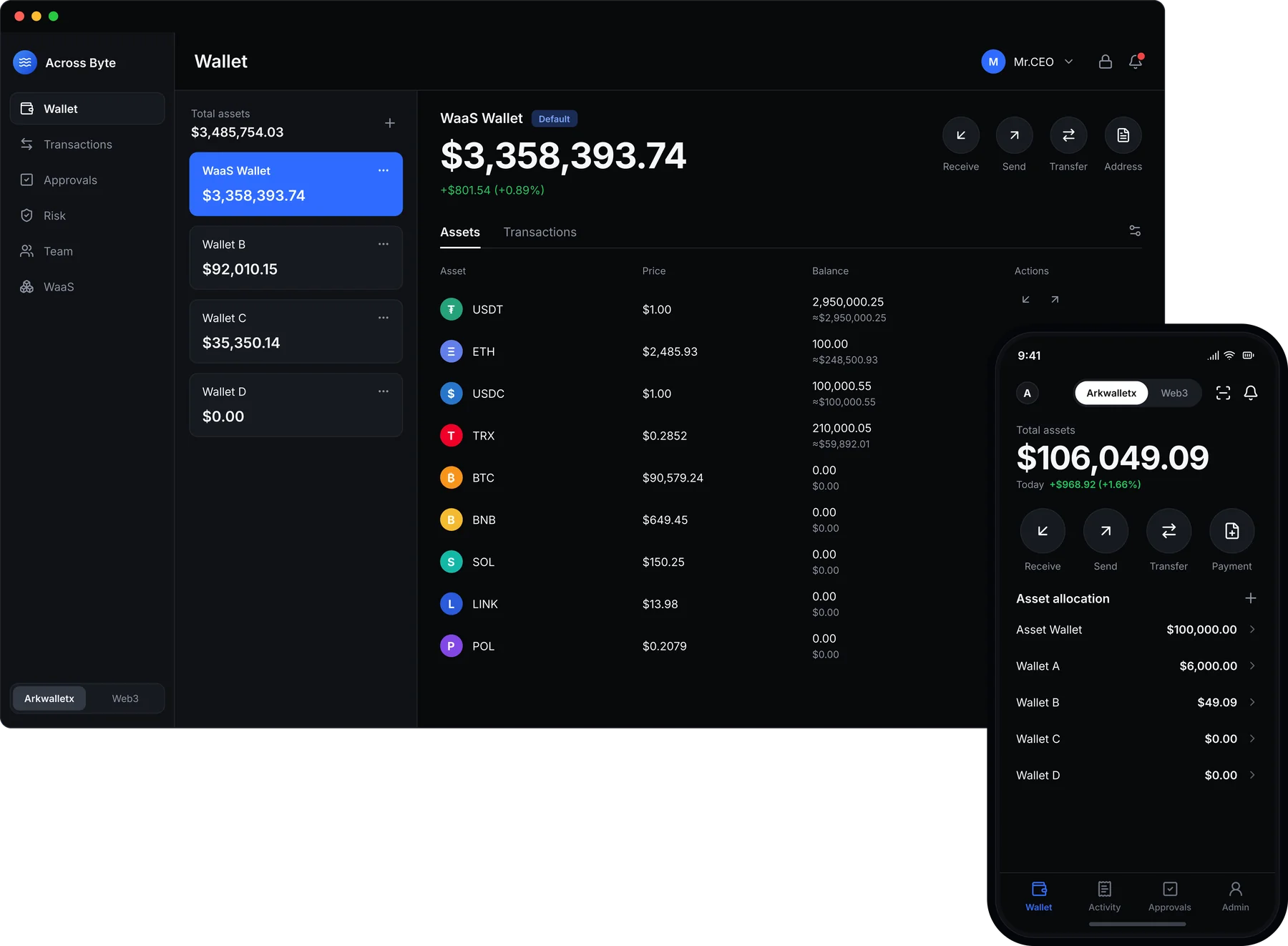Open the Risk section in sidebar

click(87, 215)
